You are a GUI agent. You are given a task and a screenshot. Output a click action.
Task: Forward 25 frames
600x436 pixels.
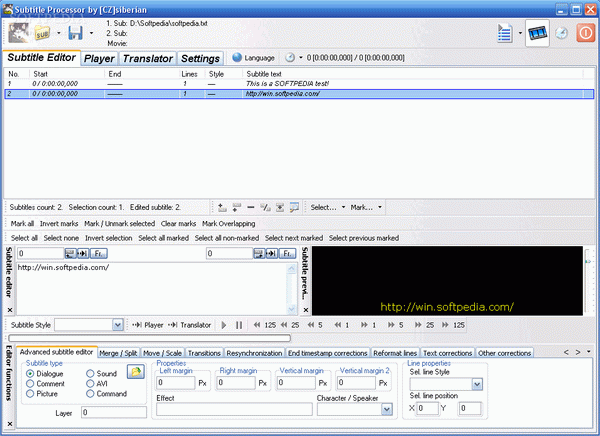coord(425,325)
